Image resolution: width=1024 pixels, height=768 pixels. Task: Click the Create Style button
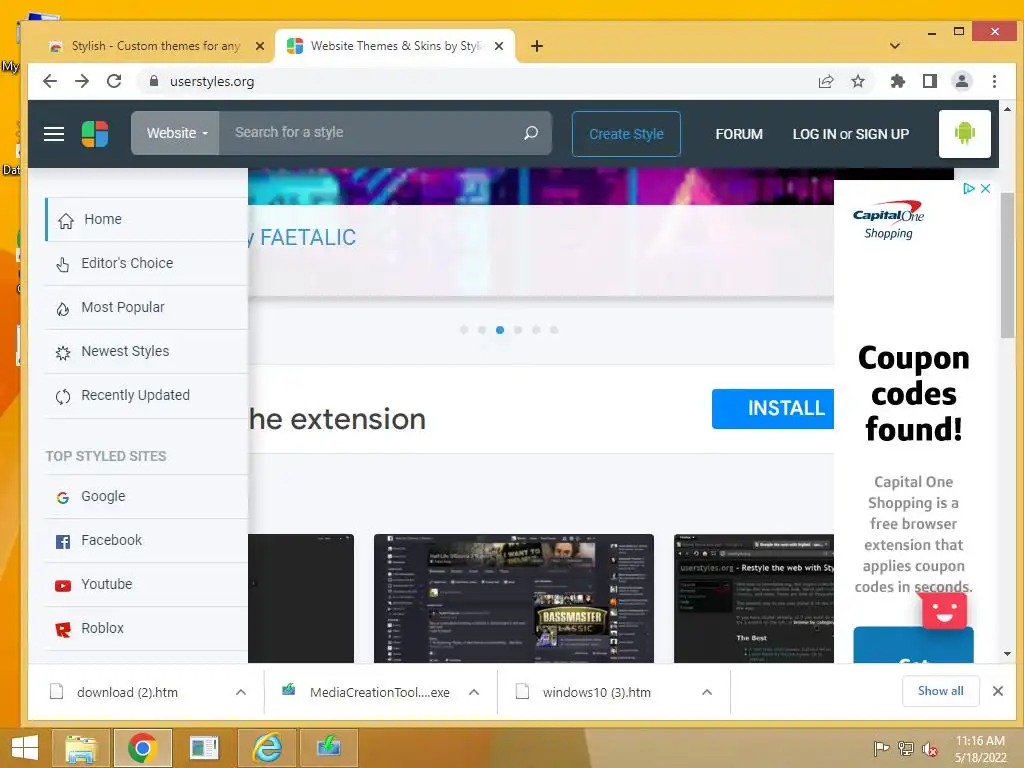click(626, 134)
